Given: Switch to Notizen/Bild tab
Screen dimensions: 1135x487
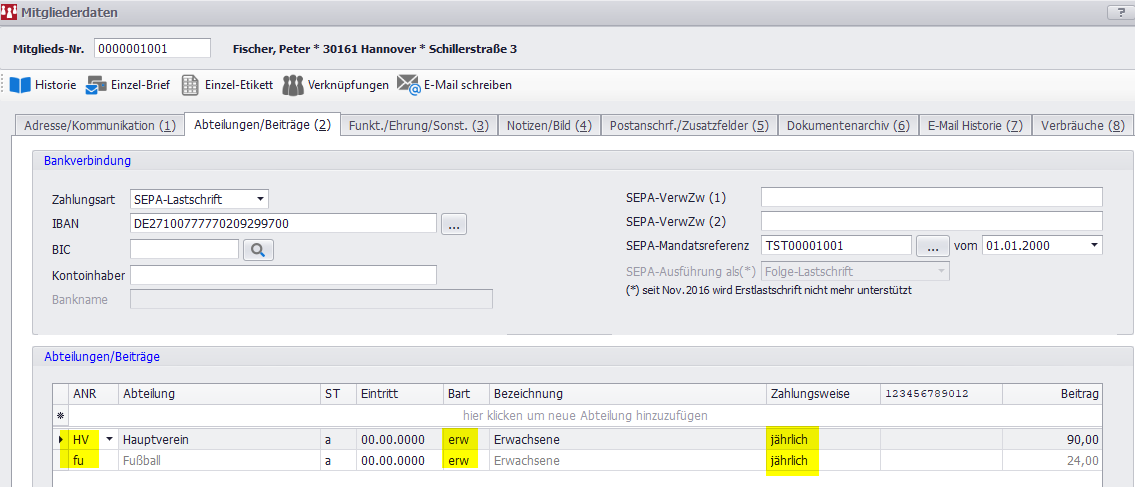Looking at the screenshot, I should click(x=549, y=126).
